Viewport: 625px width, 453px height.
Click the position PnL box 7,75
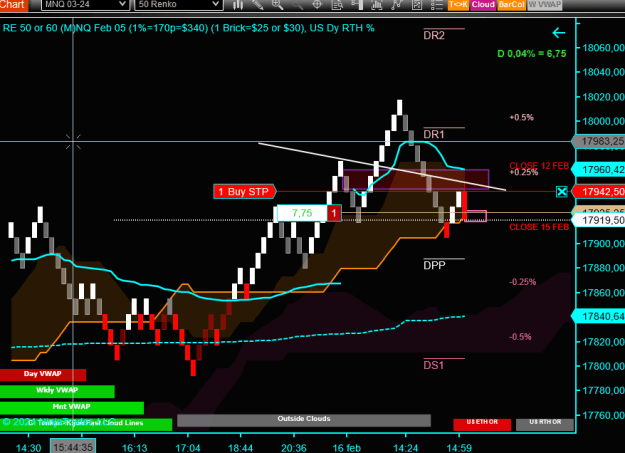(302, 213)
